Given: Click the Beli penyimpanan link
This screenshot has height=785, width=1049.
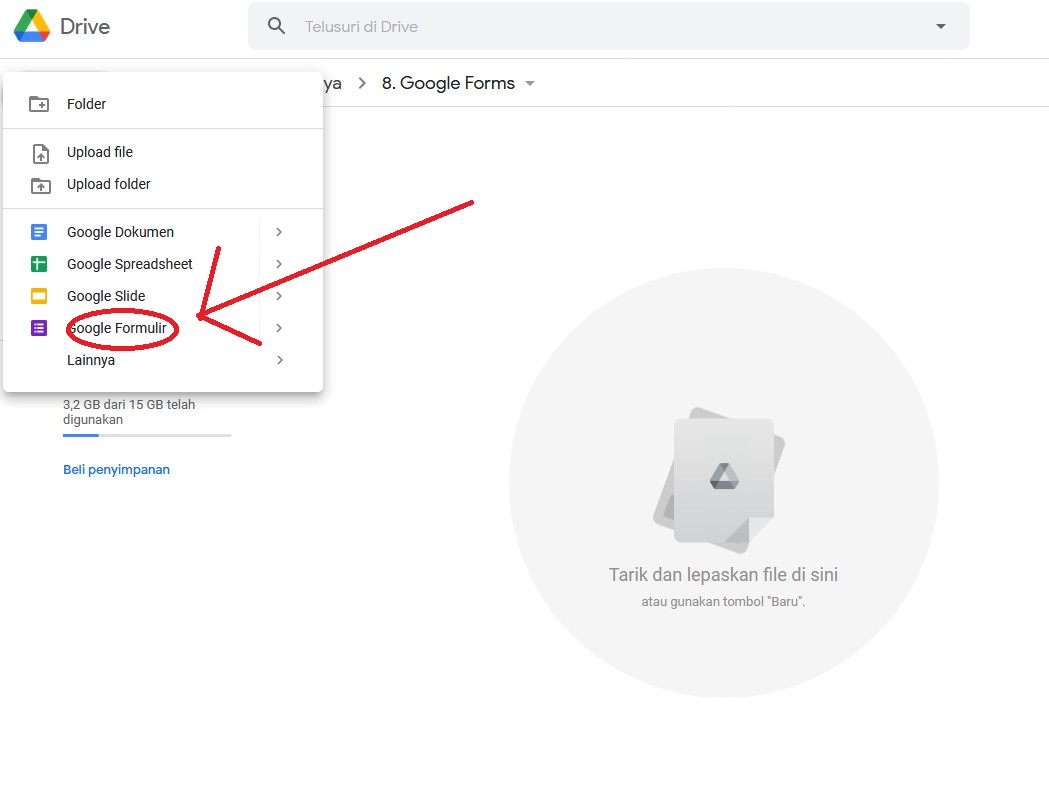Looking at the screenshot, I should pyautogui.click(x=116, y=469).
